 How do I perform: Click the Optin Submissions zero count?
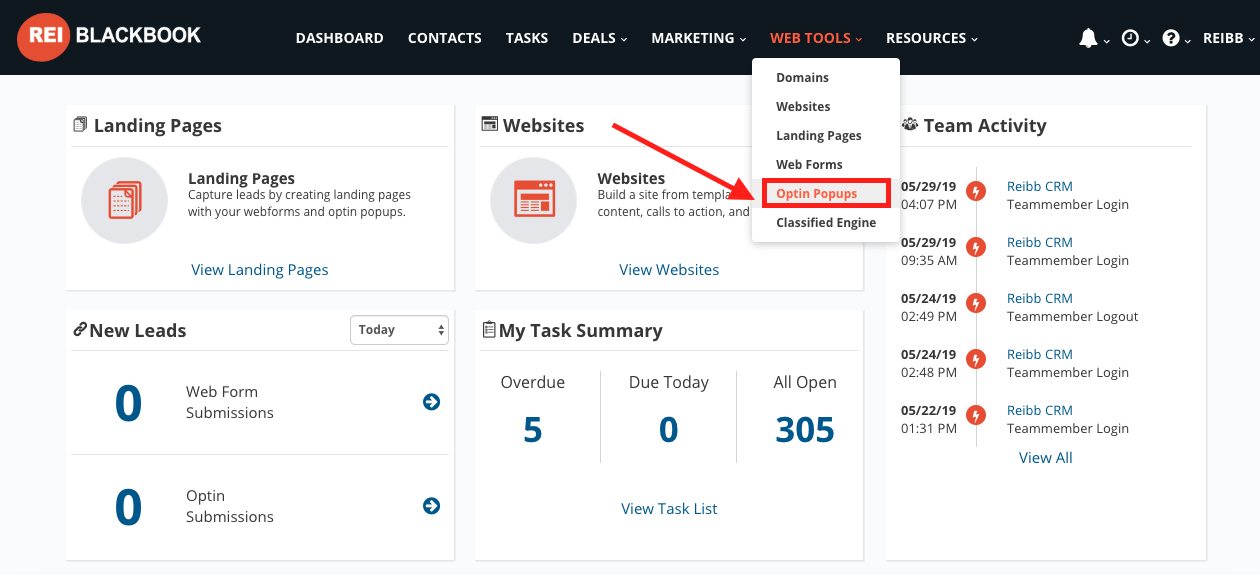(x=128, y=507)
